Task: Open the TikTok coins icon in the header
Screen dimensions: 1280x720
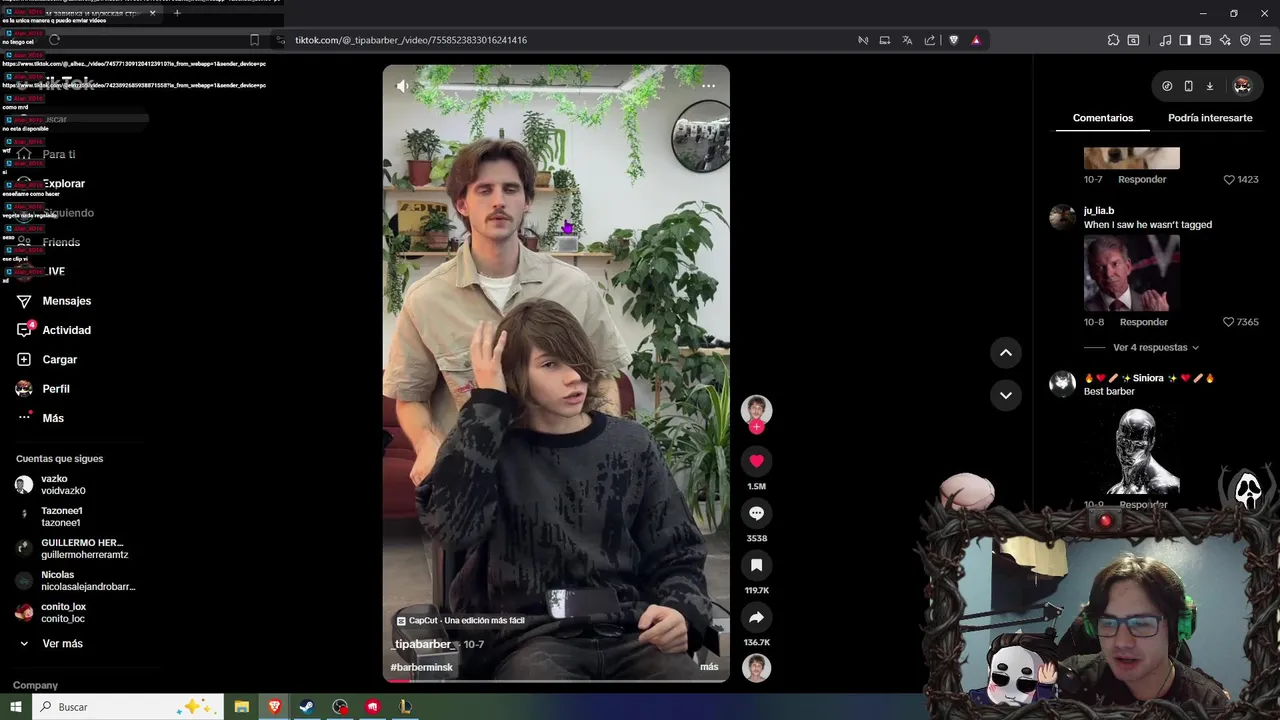Action: coord(1167,86)
